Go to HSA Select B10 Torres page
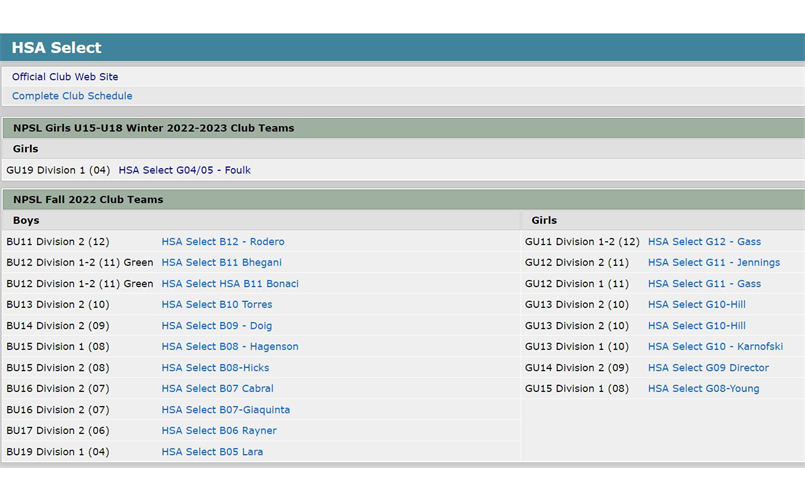The height and width of the screenshot is (500, 805). [x=217, y=305]
